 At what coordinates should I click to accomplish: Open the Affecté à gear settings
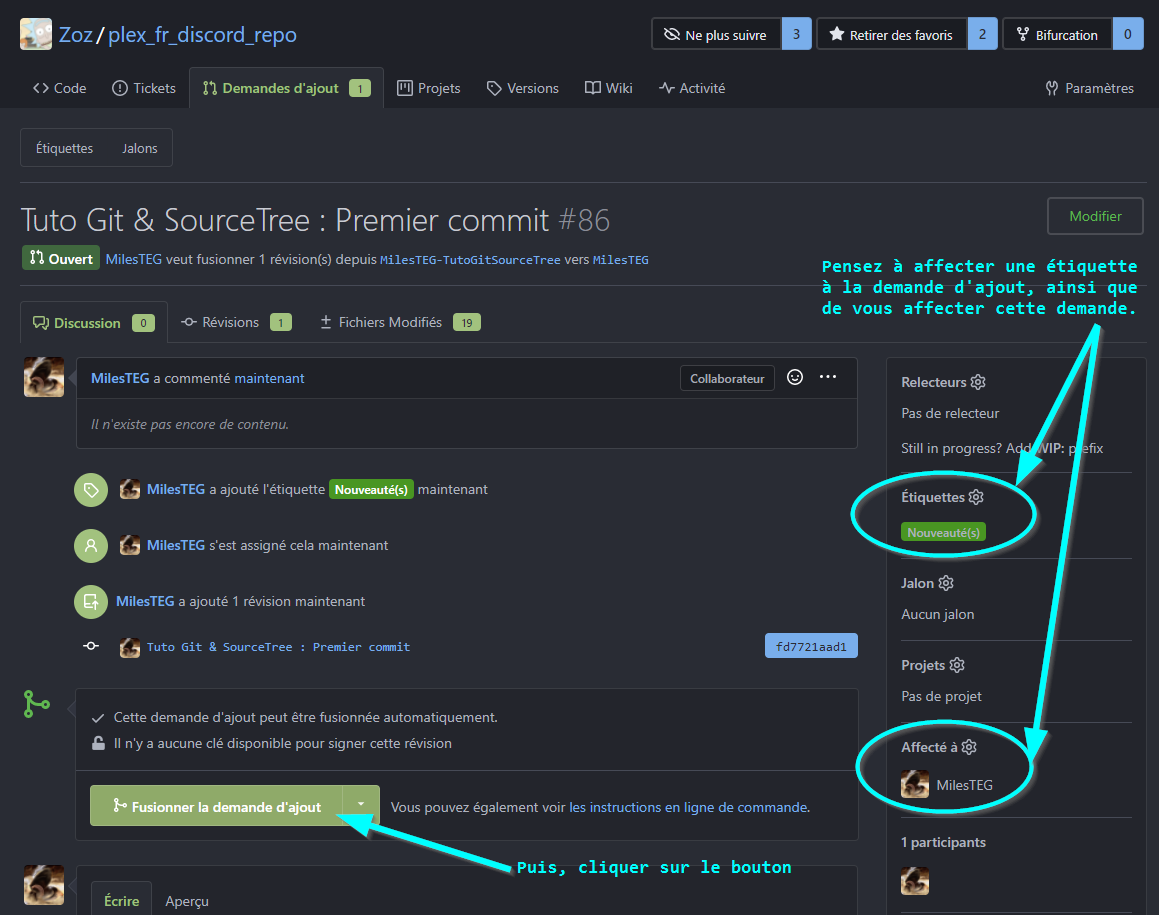969,747
